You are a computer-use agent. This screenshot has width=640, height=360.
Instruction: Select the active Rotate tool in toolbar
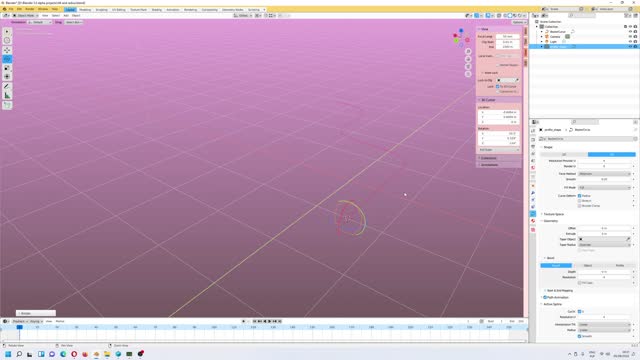(7, 59)
